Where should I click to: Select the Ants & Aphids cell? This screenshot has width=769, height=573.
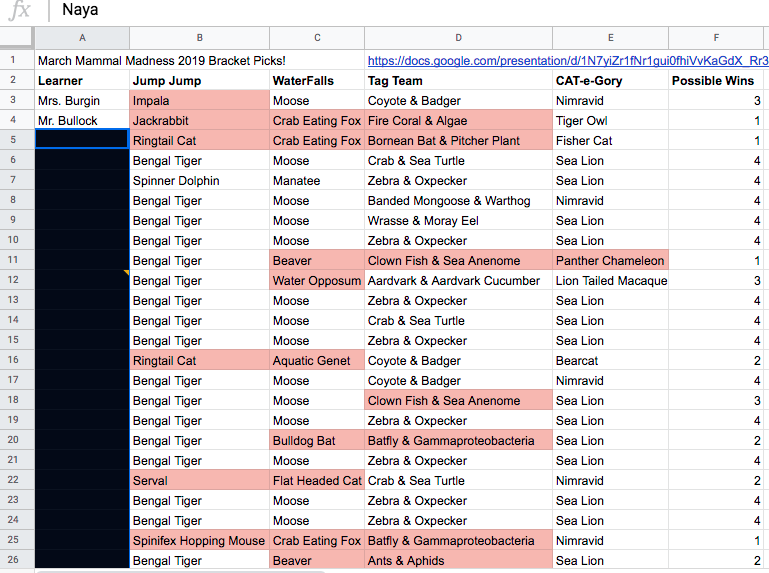click(459, 561)
